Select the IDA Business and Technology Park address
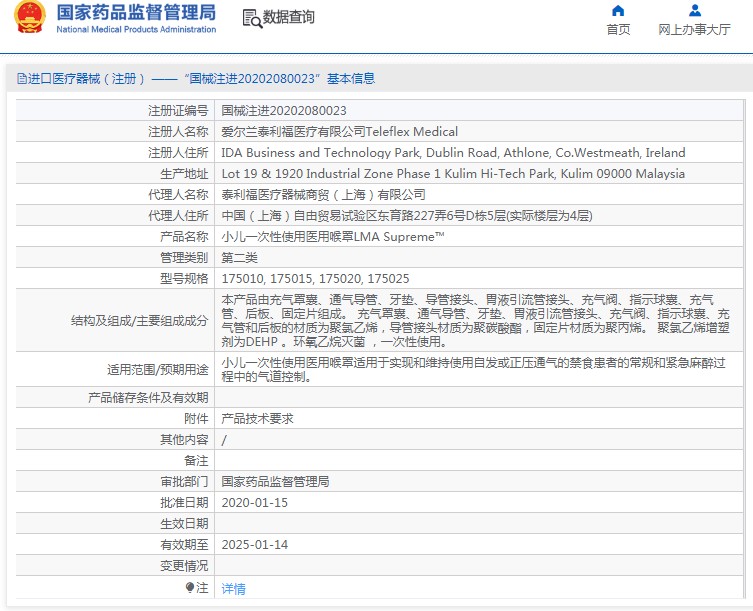 453,153
